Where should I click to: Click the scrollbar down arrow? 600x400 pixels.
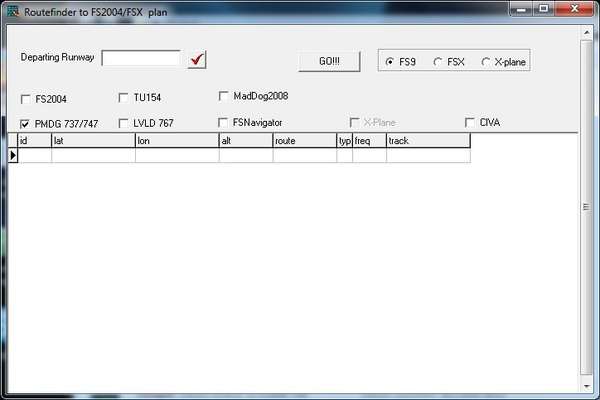[585, 385]
